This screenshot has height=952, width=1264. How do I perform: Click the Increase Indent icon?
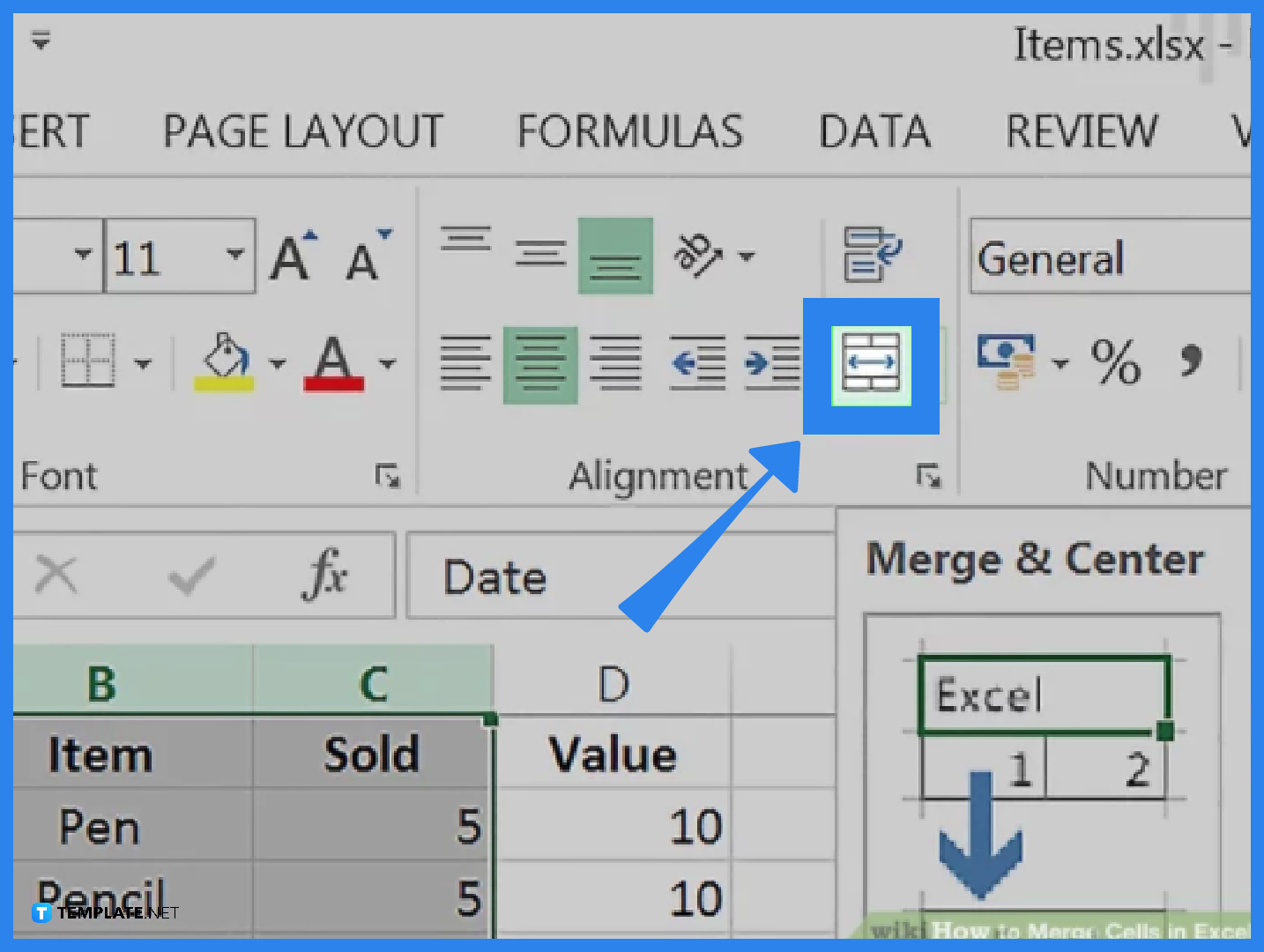tap(770, 361)
